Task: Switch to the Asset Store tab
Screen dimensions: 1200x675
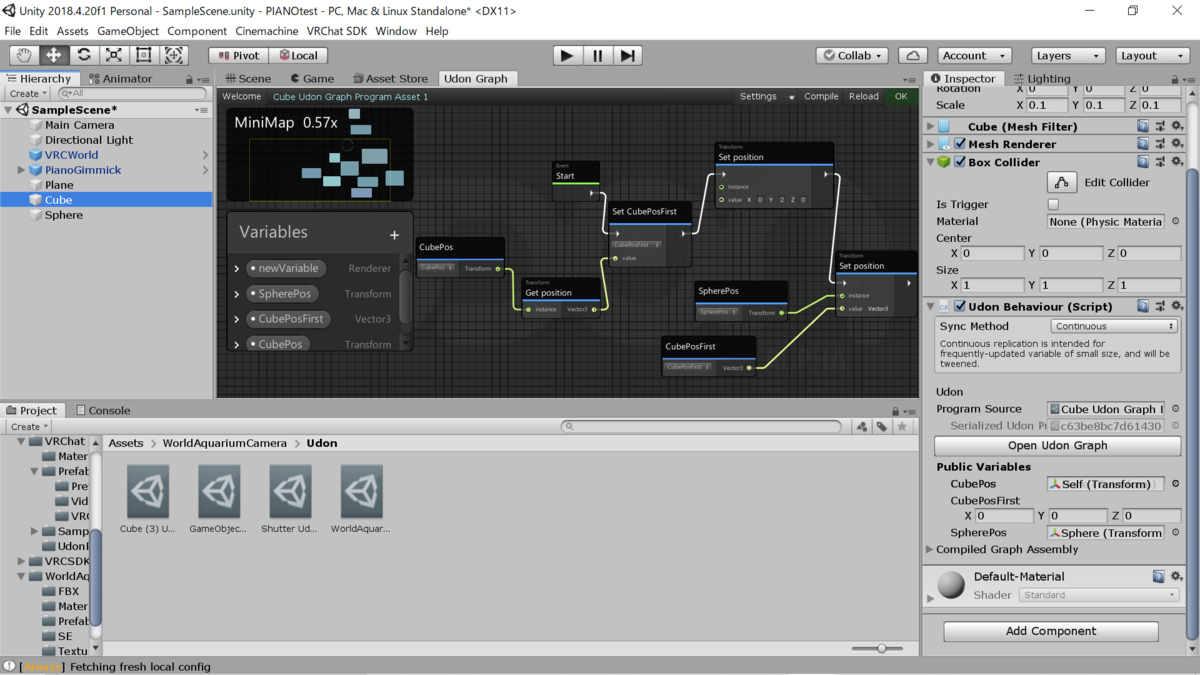Action: [389, 78]
